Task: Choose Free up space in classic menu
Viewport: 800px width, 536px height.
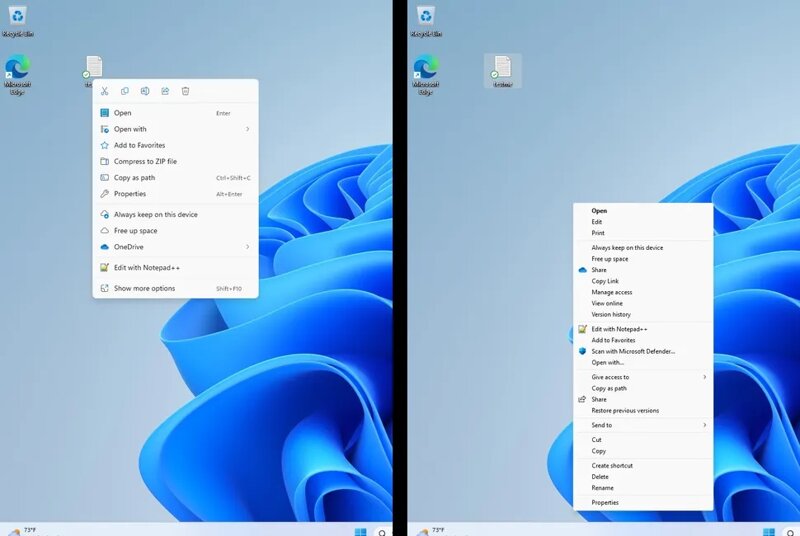Action: click(643, 259)
